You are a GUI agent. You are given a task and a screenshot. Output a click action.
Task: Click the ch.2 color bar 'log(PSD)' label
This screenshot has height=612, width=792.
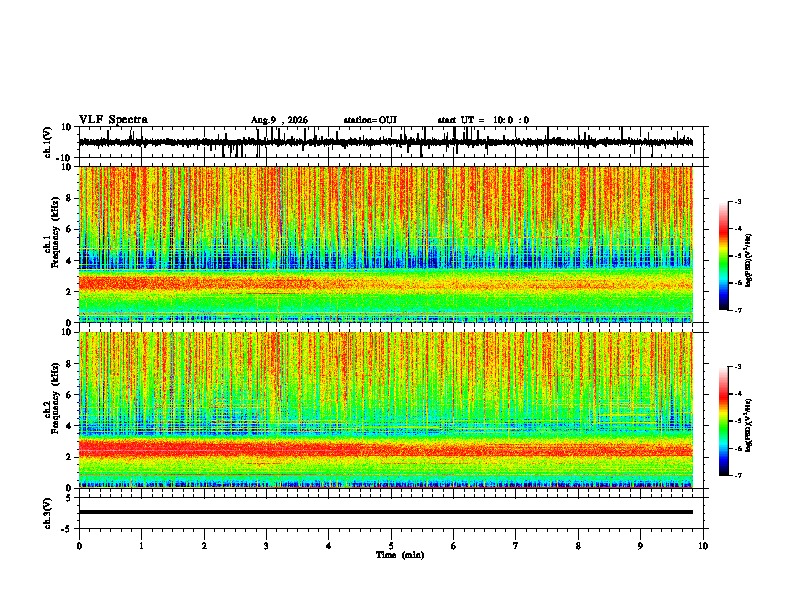pyautogui.click(x=749, y=425)
